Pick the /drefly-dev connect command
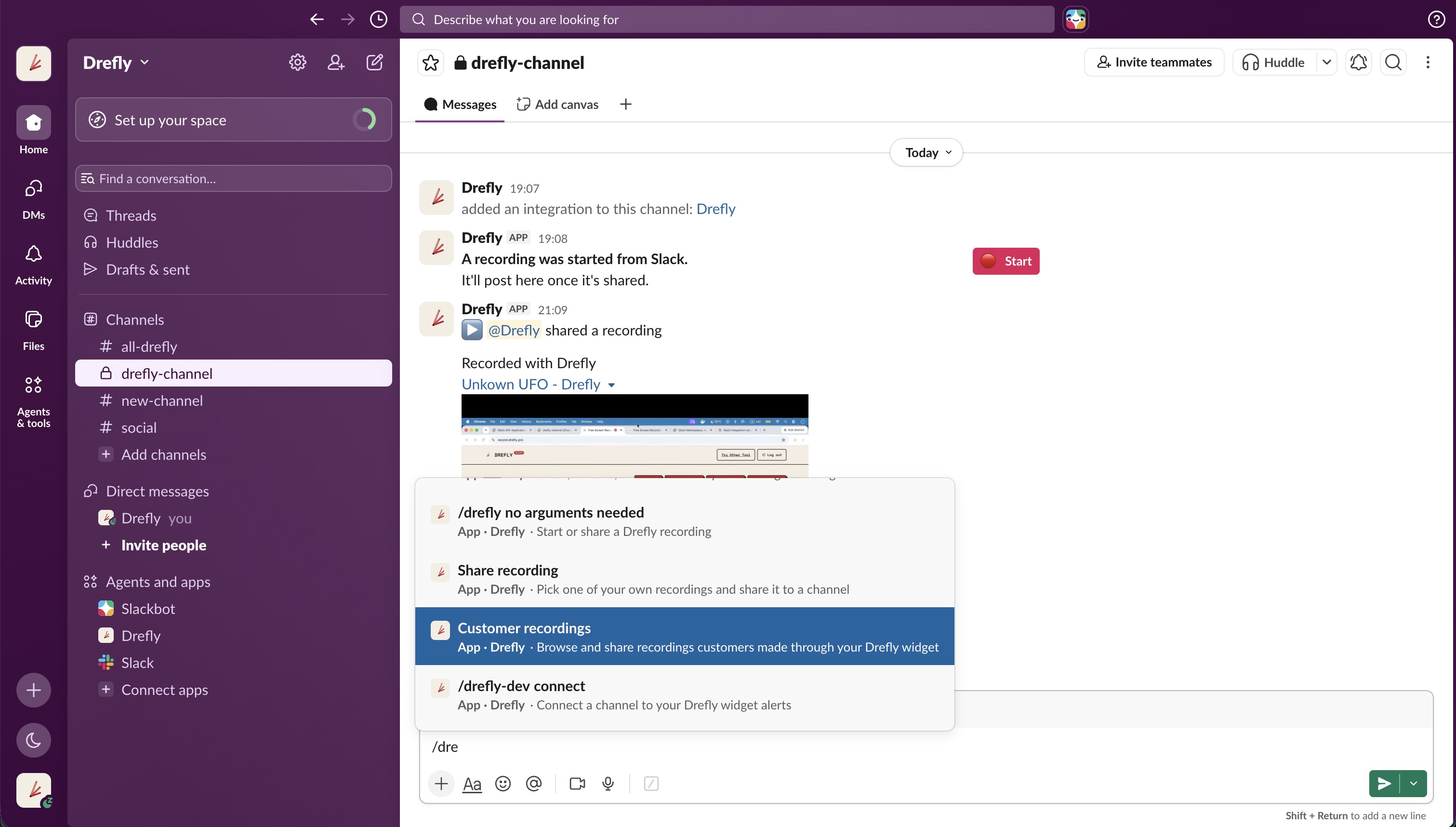 pyautogui.click(x=685, y=694)
